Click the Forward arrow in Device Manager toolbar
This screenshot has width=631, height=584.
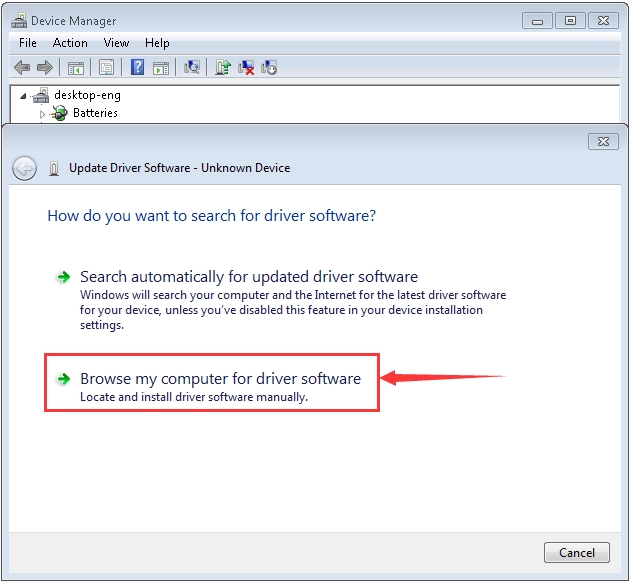(45, 67)
